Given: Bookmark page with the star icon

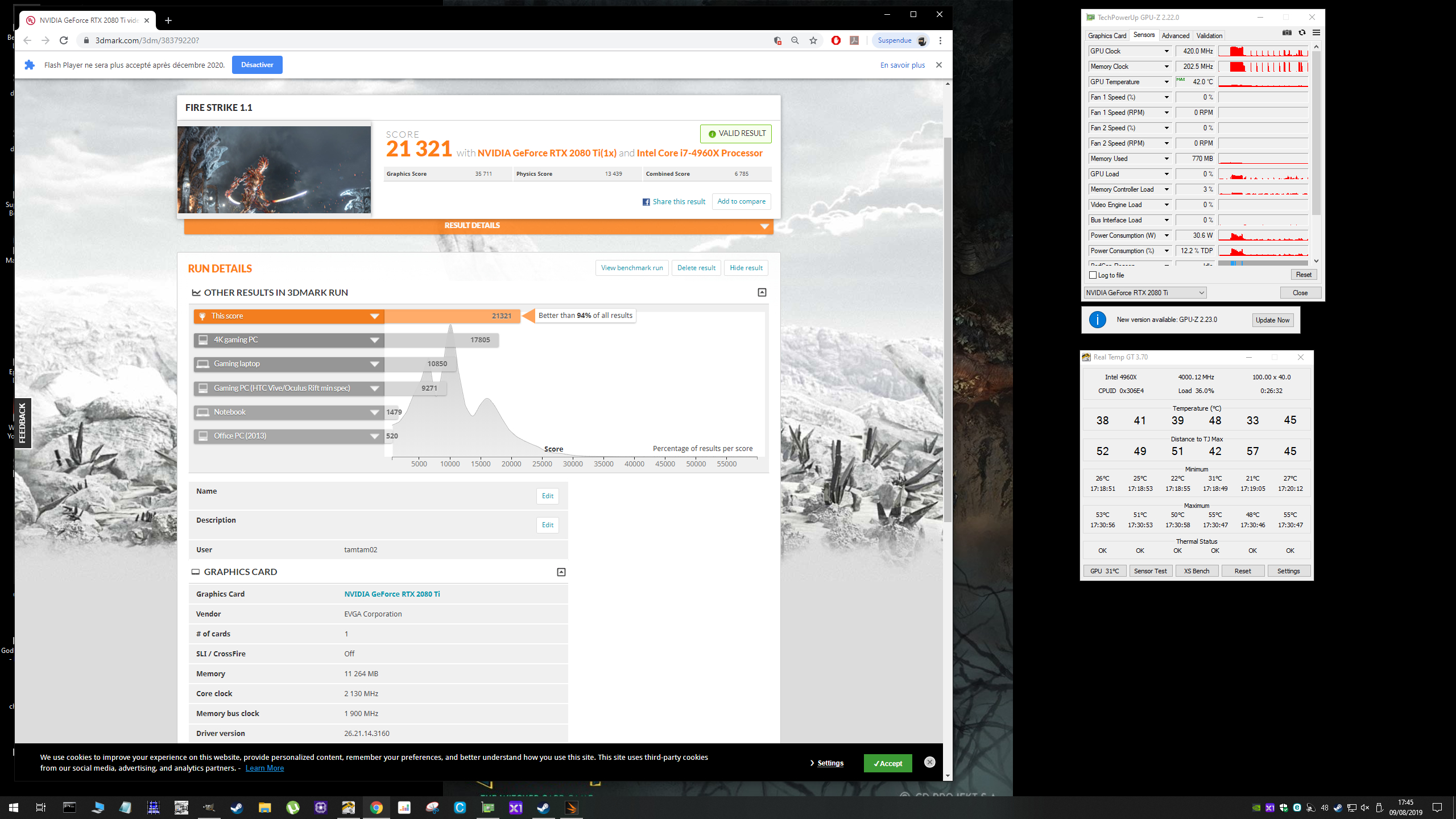Looking at the screenshot, I should [813, 40].
